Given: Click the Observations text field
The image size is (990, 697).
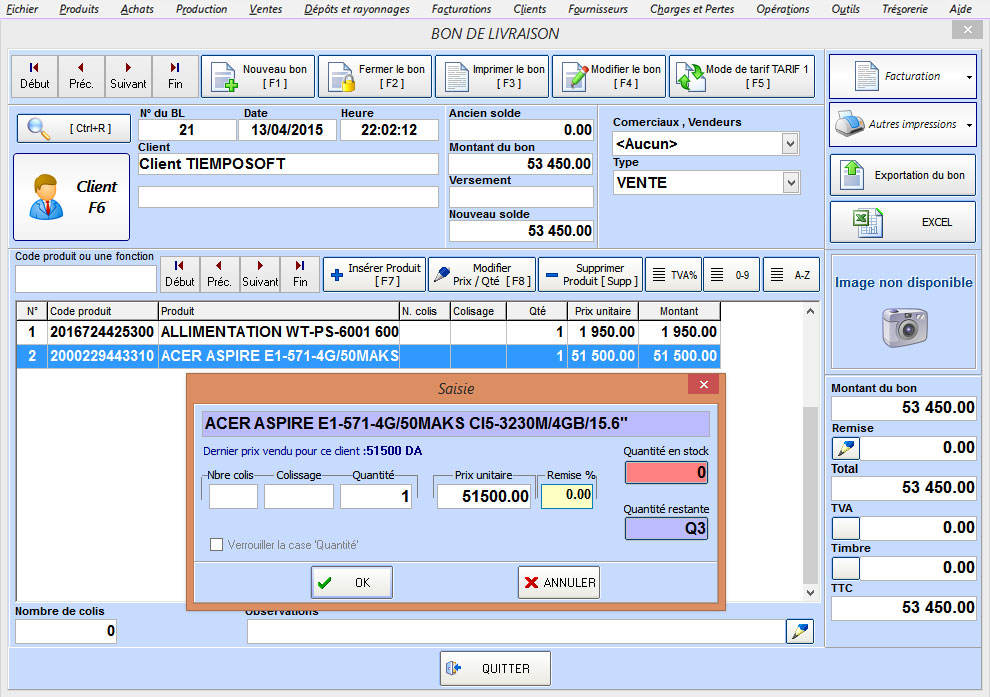Looking at the screenshot, I should 516,631.
